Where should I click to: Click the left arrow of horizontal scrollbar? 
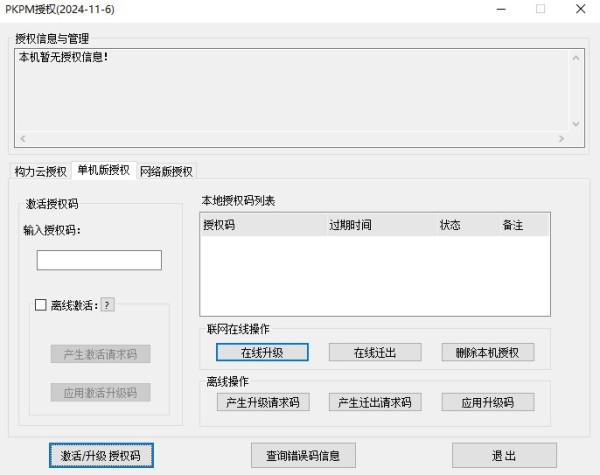coord(23,139)
